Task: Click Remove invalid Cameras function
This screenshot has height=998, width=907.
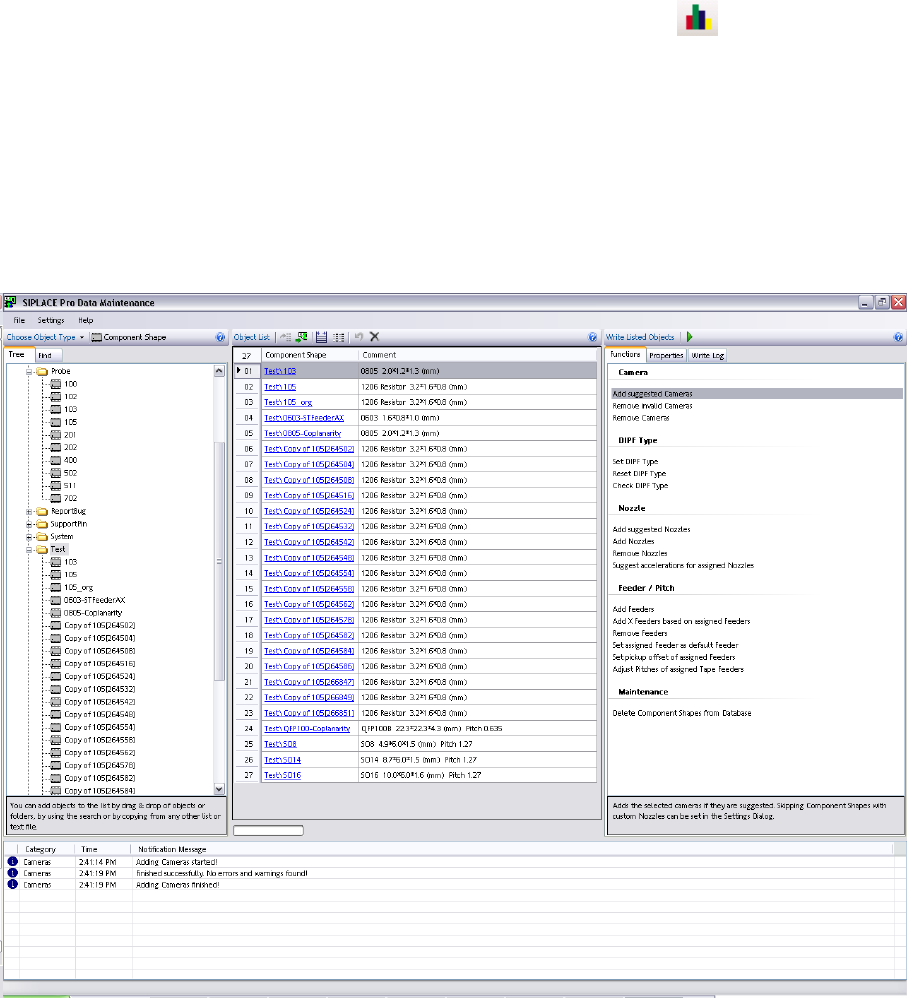Action: [652, 406]
